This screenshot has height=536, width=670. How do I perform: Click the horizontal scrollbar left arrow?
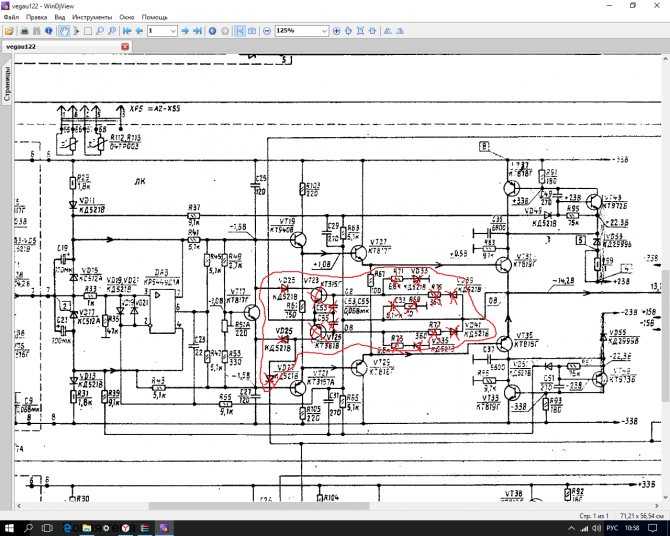[x=18, y=506]
